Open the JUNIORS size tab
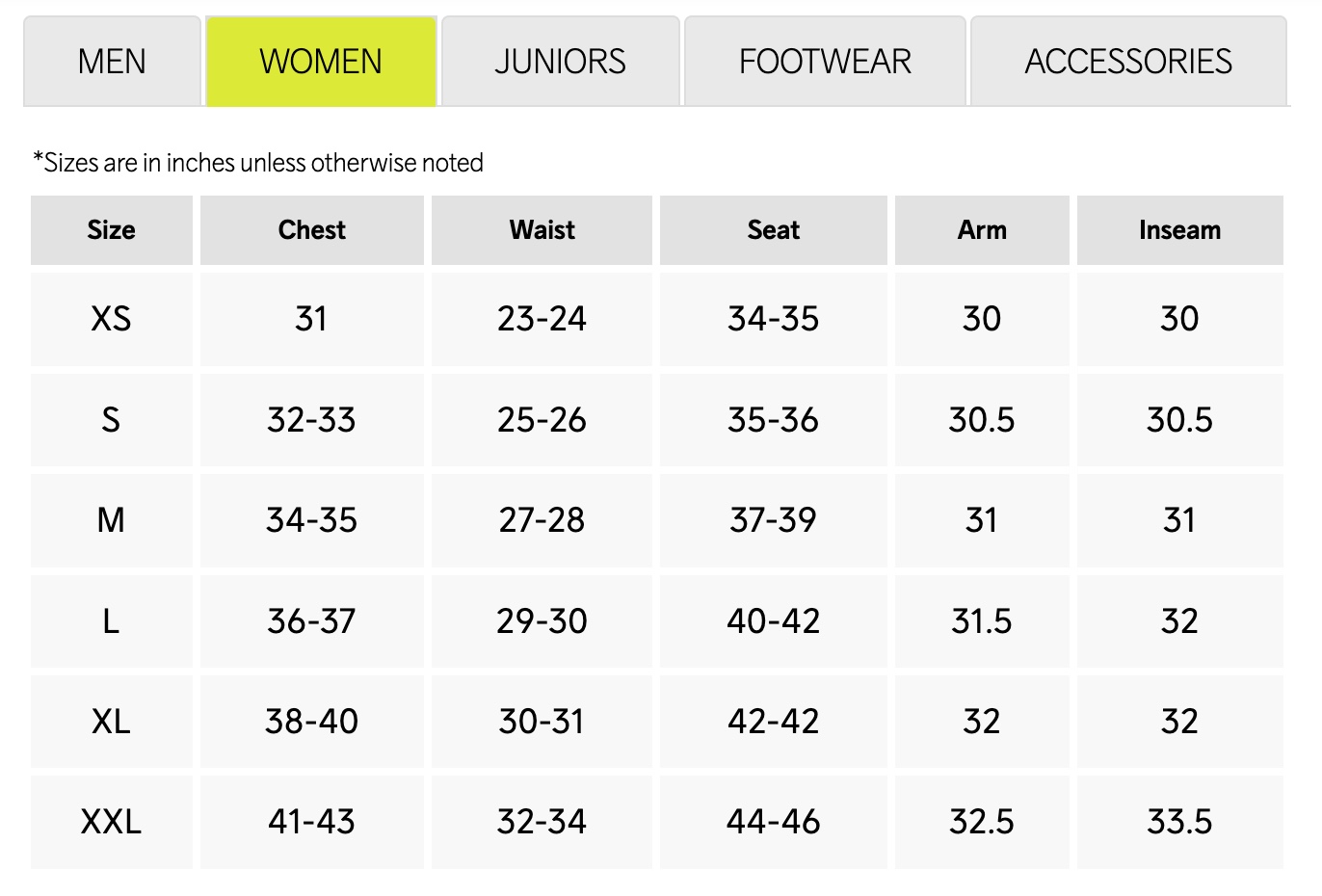Screen dimensions: 1322x896 560,62
